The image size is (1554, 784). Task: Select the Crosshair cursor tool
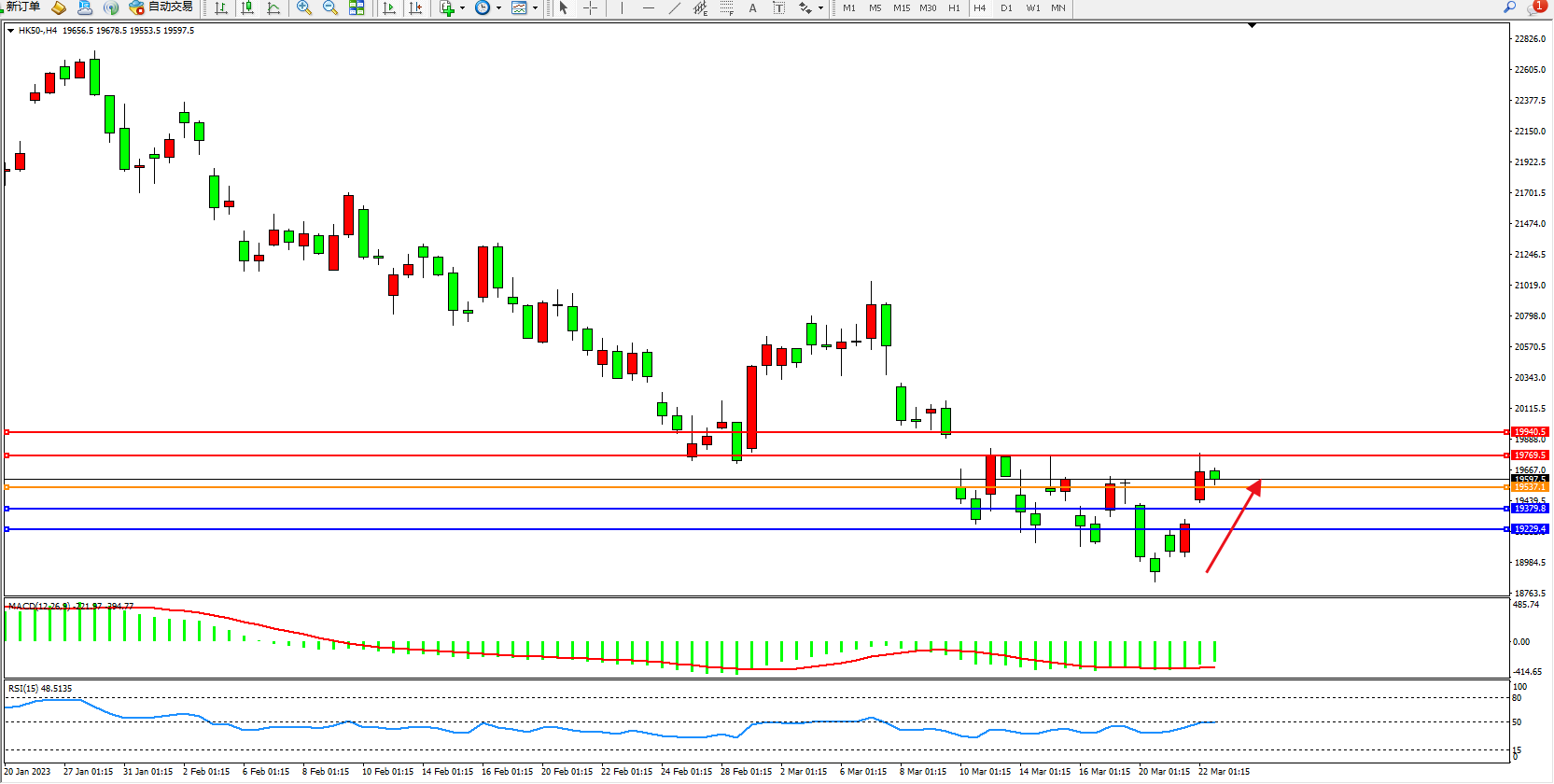point(590,7)
